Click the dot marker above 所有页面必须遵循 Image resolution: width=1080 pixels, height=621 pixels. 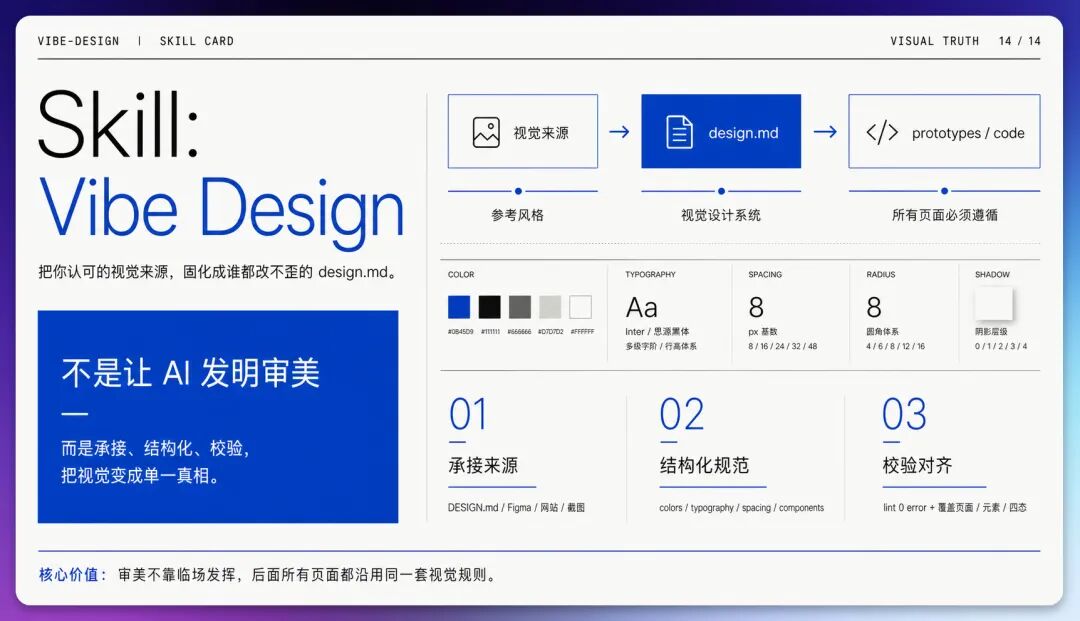pos(944,191)
